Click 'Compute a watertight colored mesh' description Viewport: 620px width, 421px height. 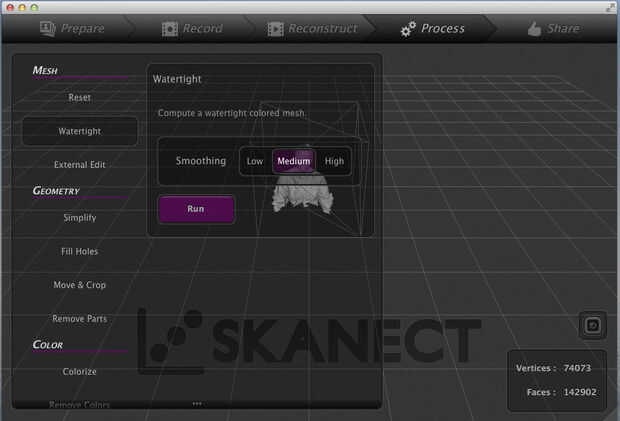point(231,113)
